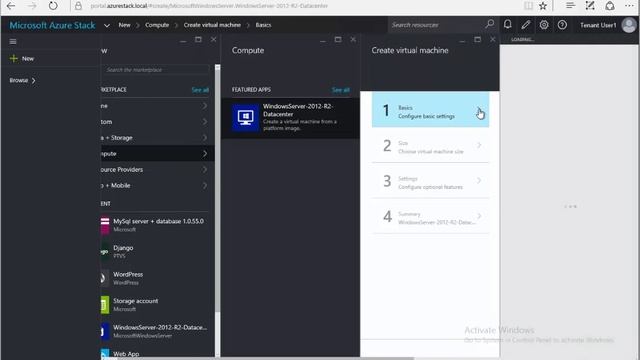Select Compute breadcrumb item
Screen dimensions: 640x360
[157, 25]
